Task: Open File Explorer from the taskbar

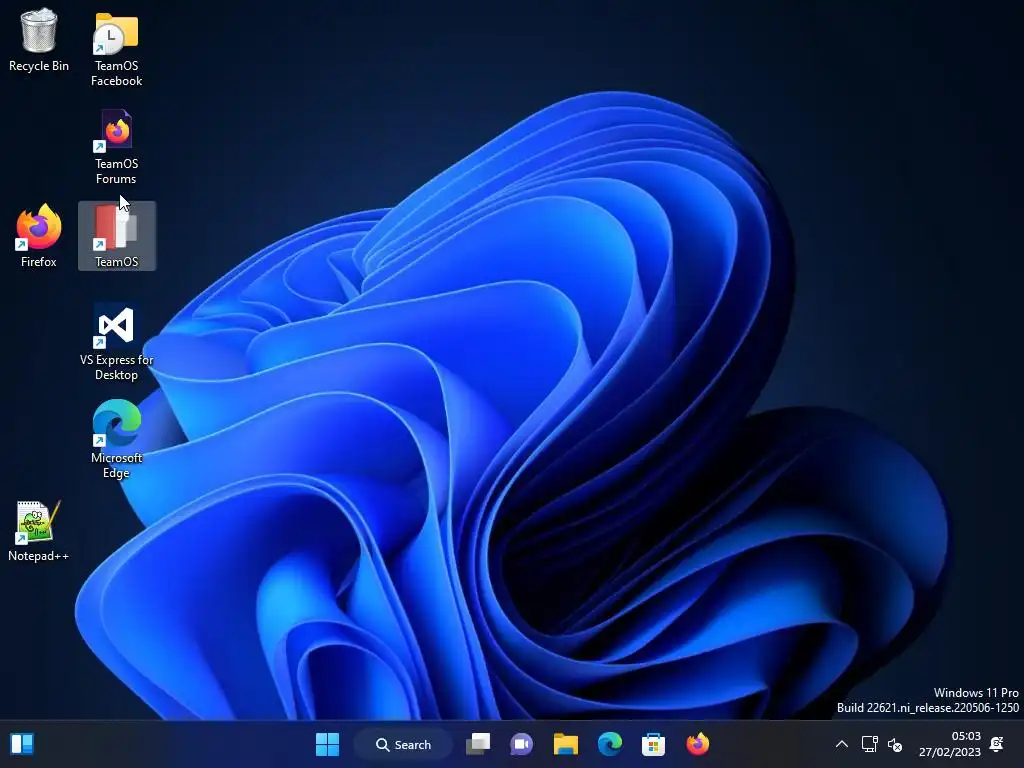Action: [x=566, y=744]
